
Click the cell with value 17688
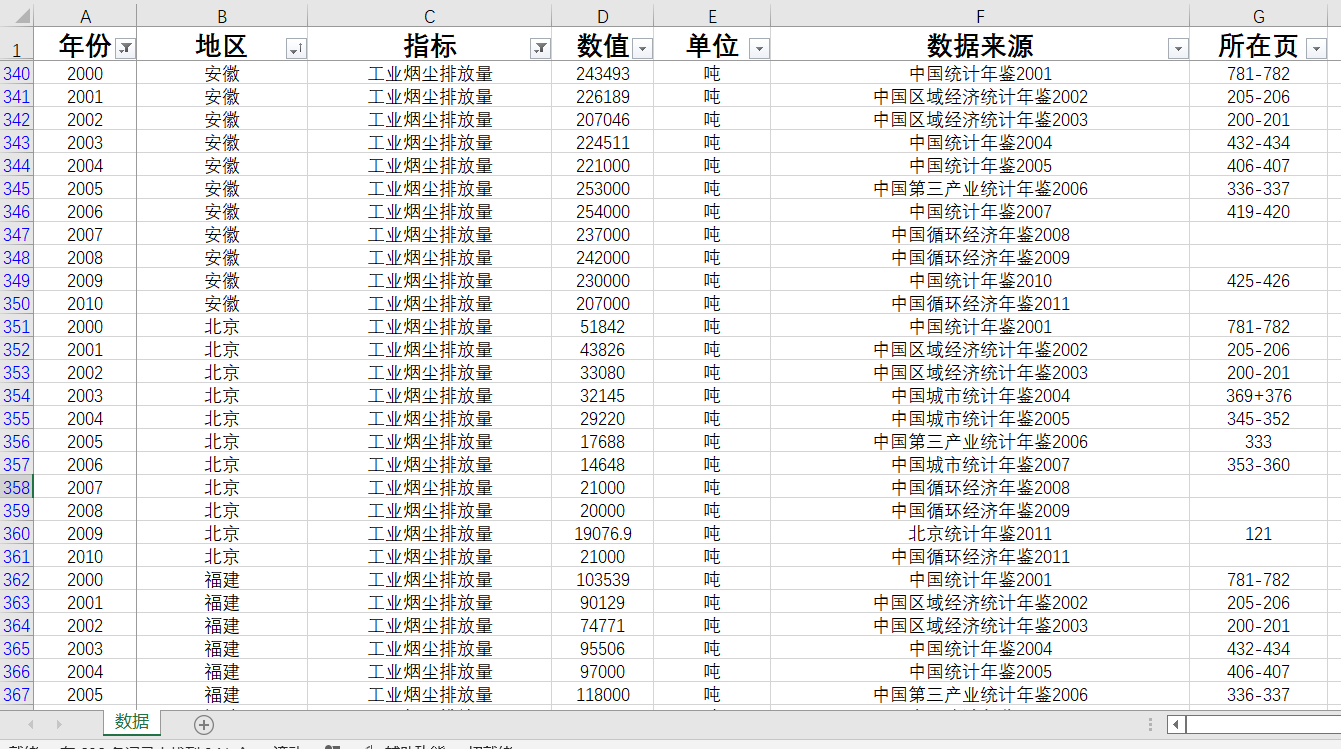[x=603, y=442]
